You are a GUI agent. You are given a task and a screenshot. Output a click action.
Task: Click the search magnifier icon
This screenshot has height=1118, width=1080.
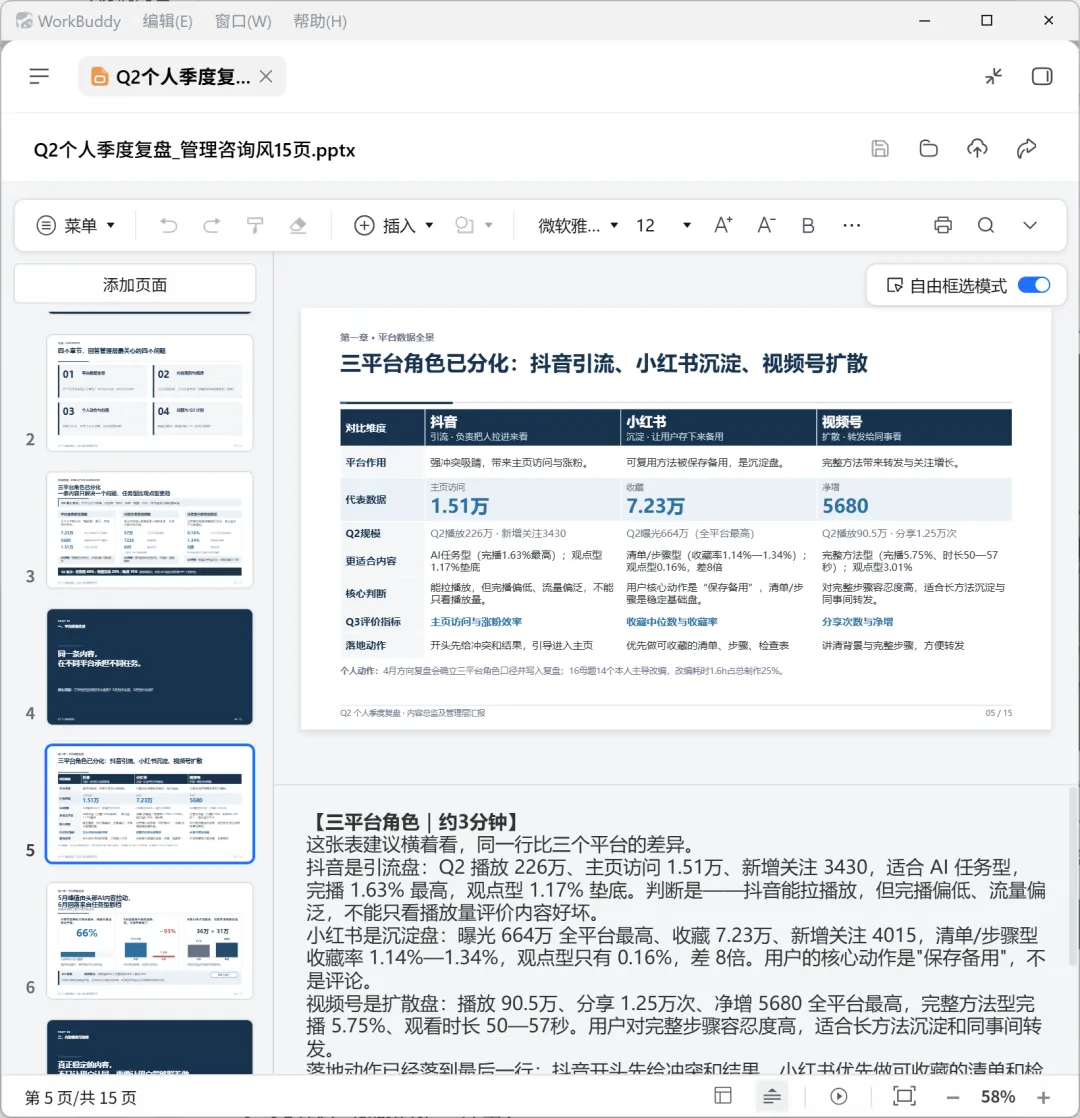[x=986, y=225]
